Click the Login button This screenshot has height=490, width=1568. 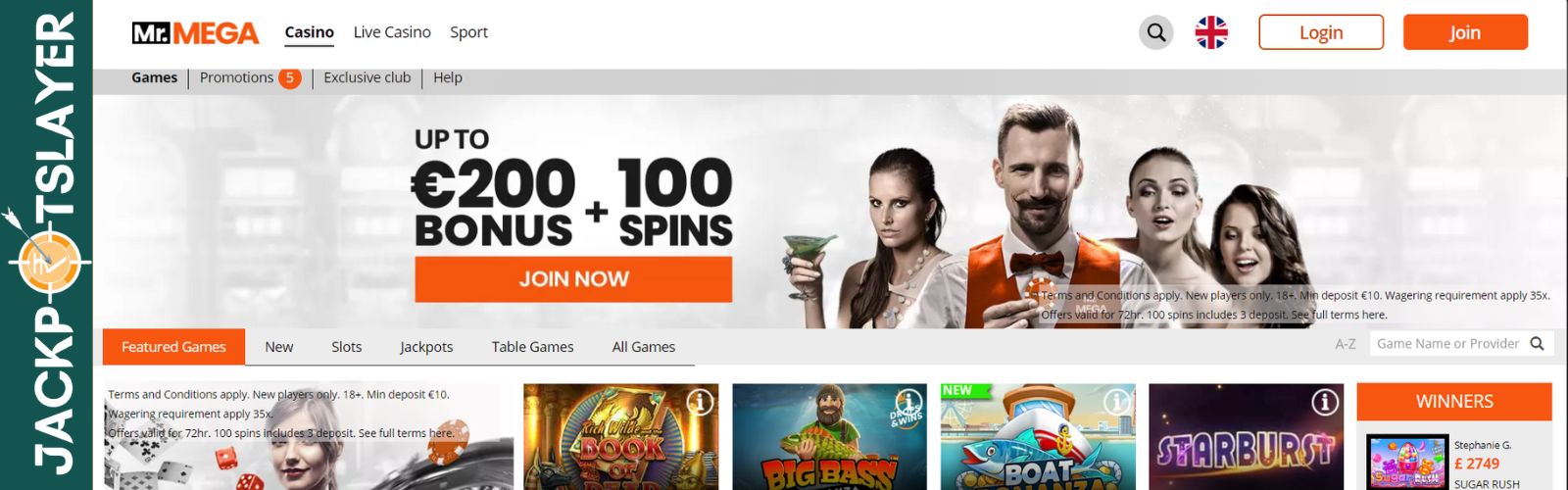click(1321, 32)
